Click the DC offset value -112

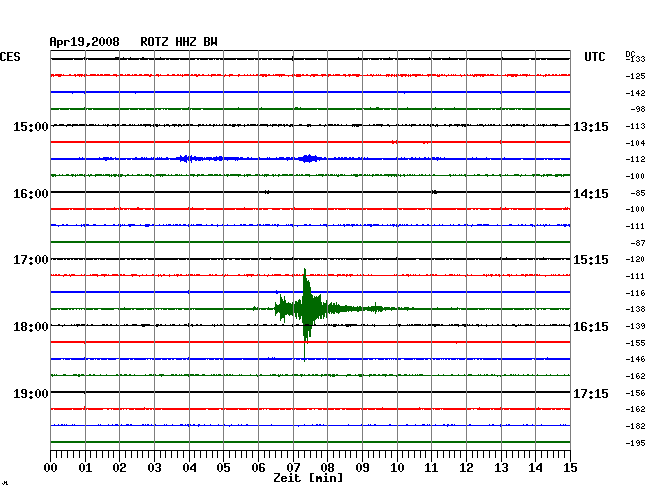coord(635,159)
